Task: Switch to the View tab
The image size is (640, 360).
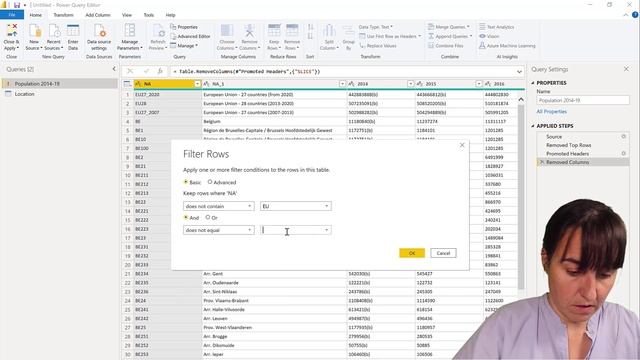Action: (x=127, y=15)
